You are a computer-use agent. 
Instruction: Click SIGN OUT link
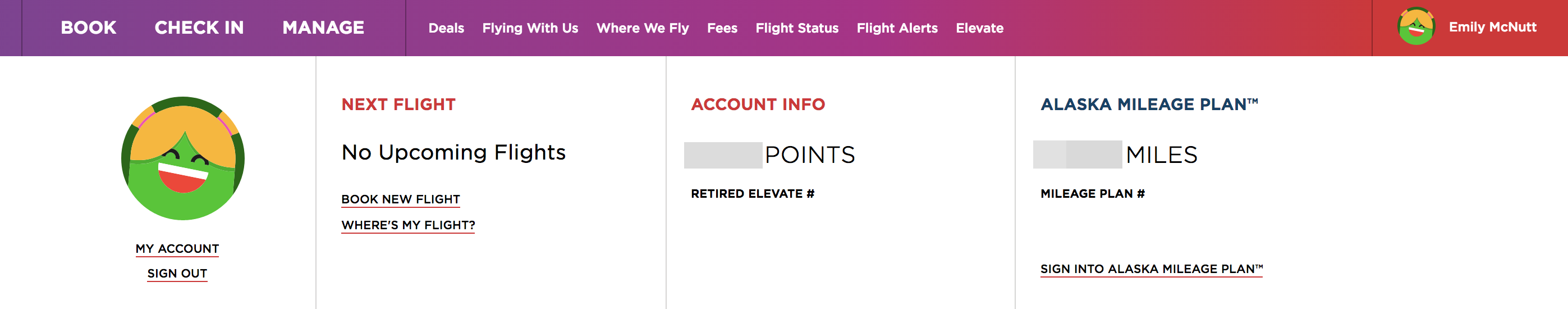tap(177, 274)
